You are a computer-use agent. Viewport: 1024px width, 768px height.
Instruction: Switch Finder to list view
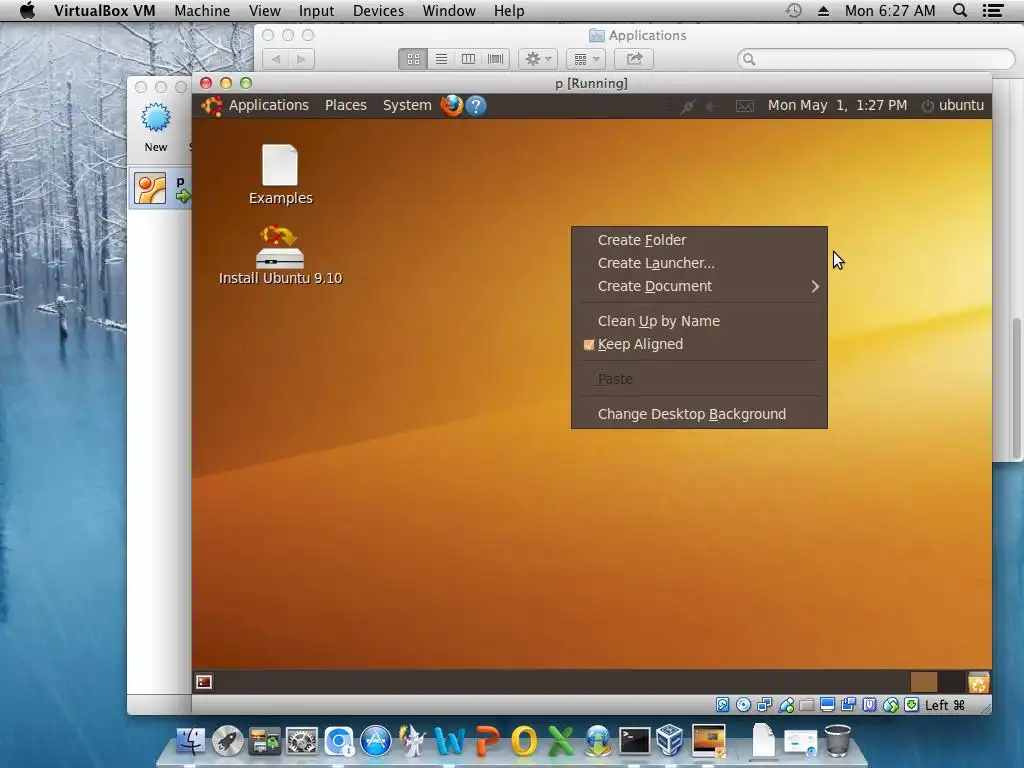pos(441,59)
